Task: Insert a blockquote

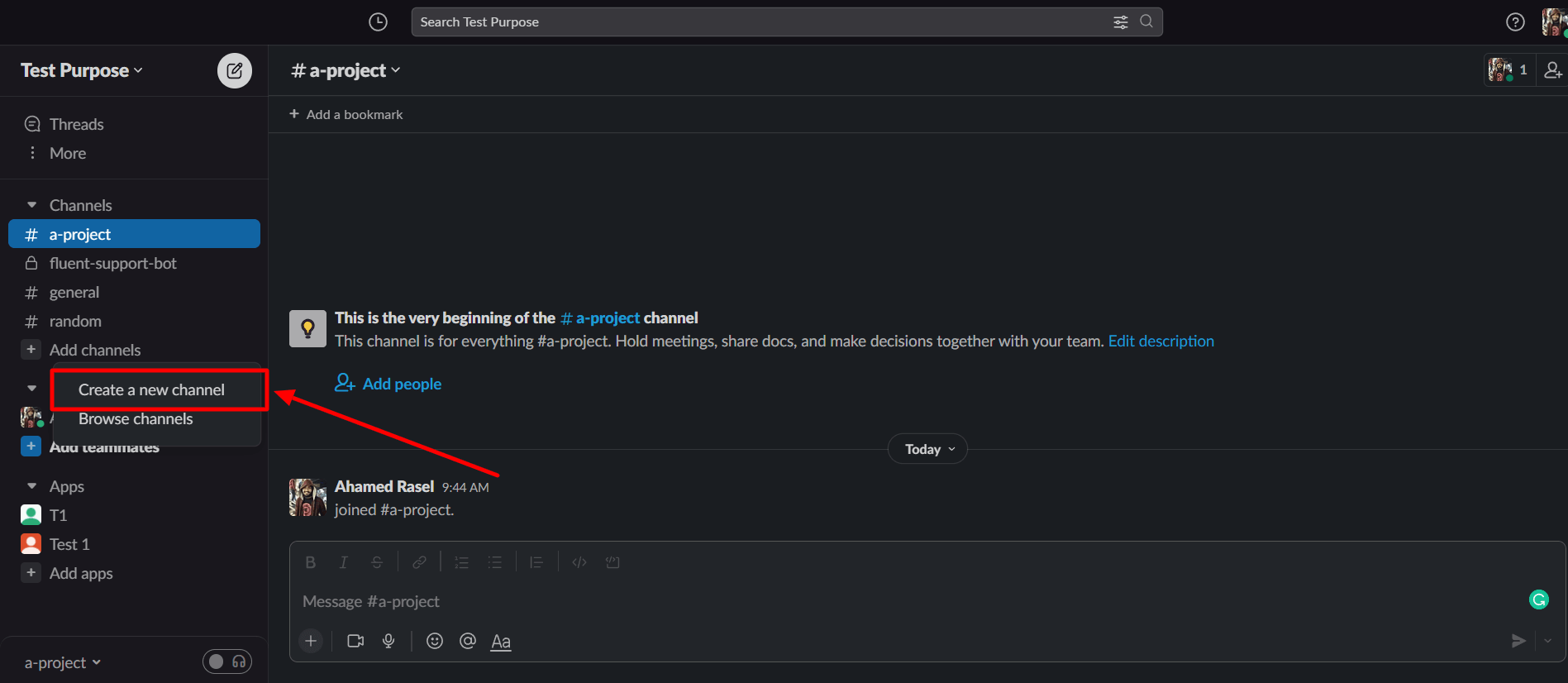Action: tap(536, 562)
